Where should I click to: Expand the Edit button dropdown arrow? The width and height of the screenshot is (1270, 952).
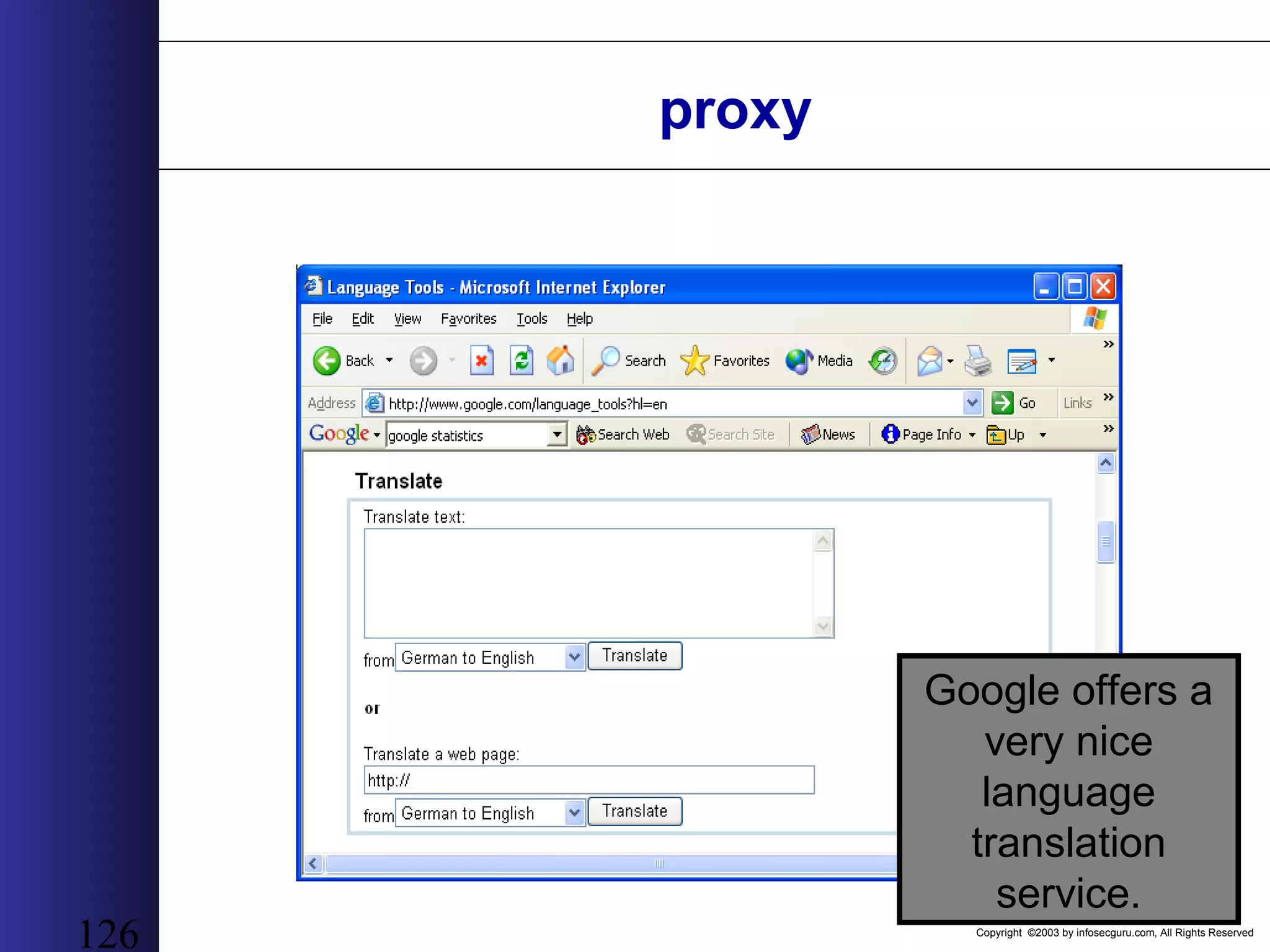pos(1051,360)
